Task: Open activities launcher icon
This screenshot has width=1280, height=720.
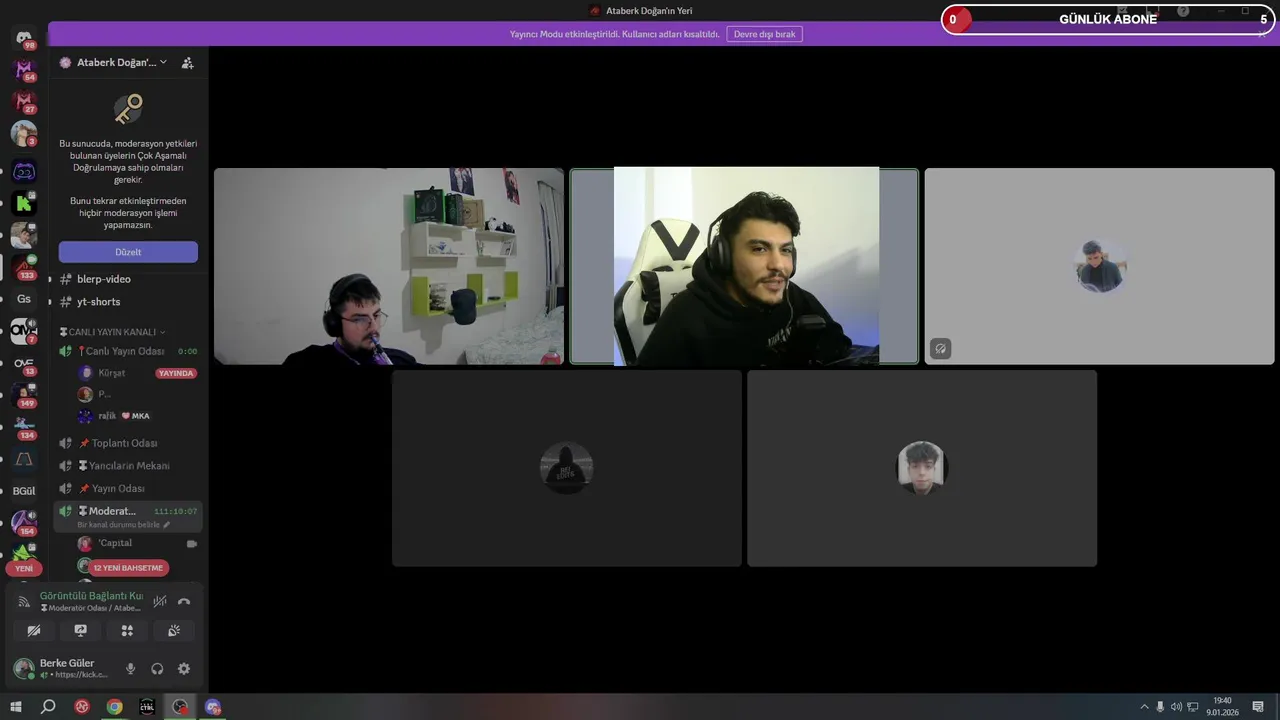Action: [127, 631]
